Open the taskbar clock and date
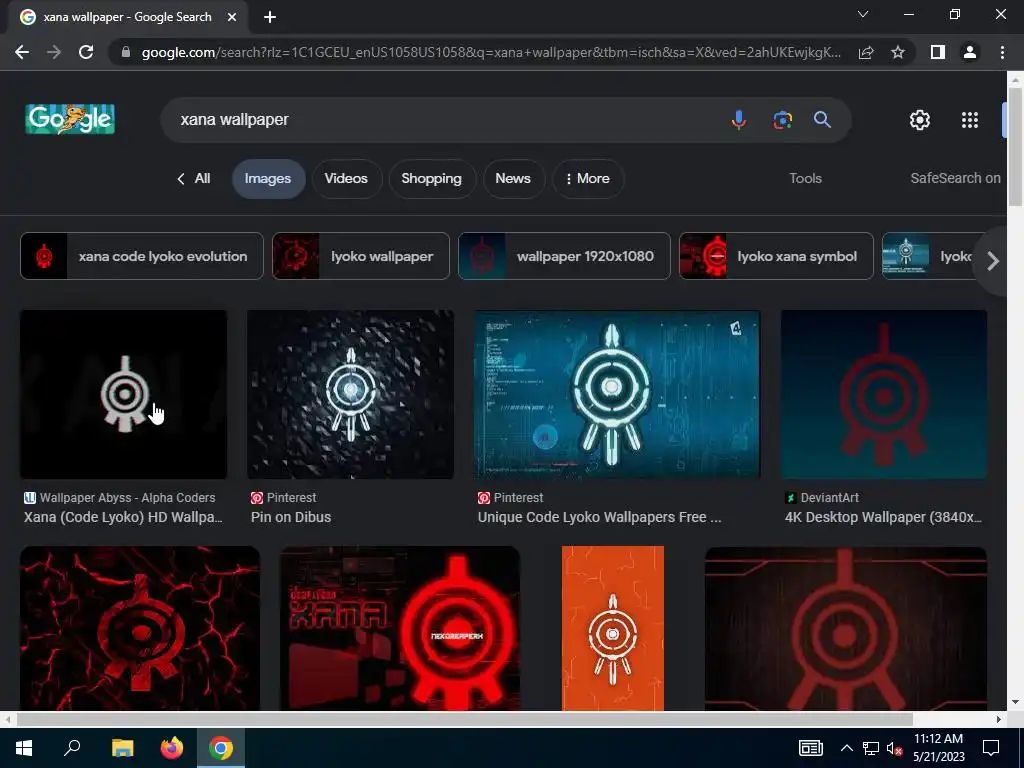 click(x=938, y=748)
